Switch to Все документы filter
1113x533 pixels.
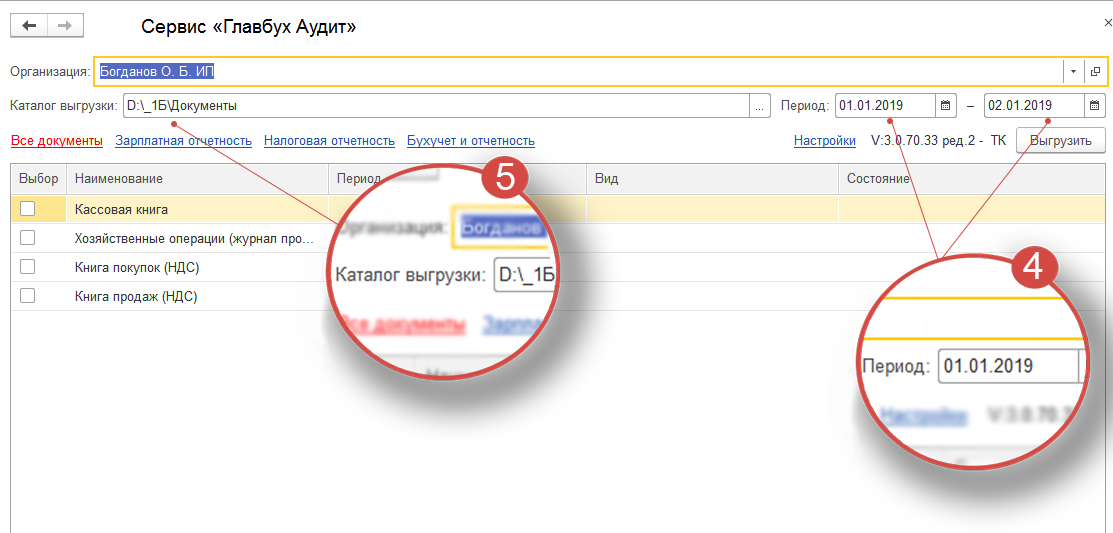(x=57, y=141)
